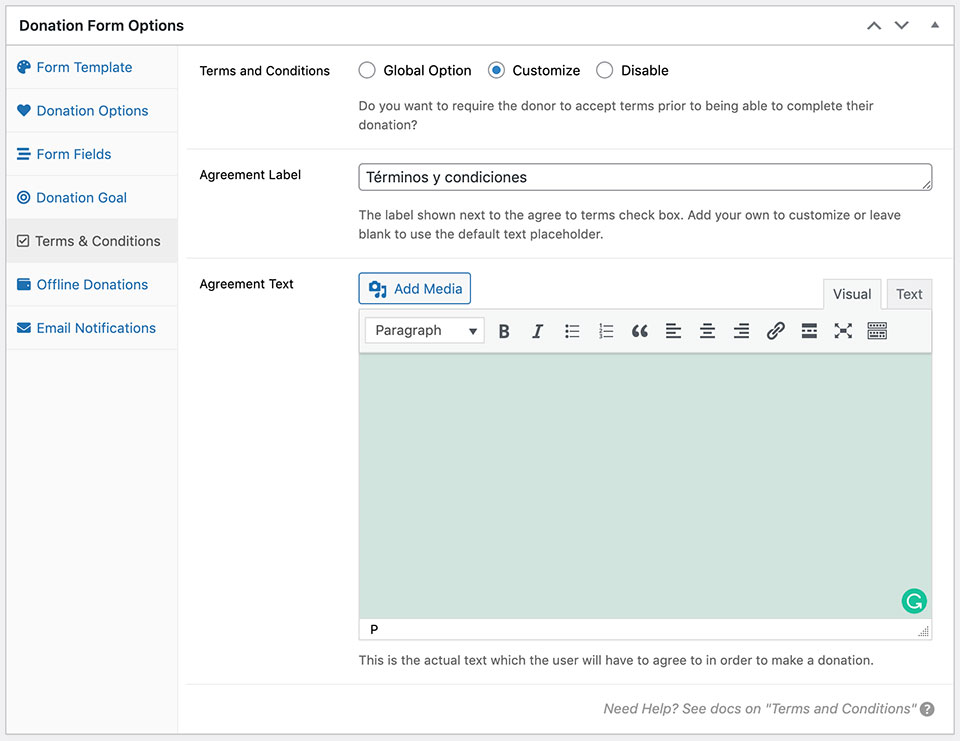Insert a numbered list
Image resolution: width=960 pixels, height=741 pixels.
[x=606, y=331]
